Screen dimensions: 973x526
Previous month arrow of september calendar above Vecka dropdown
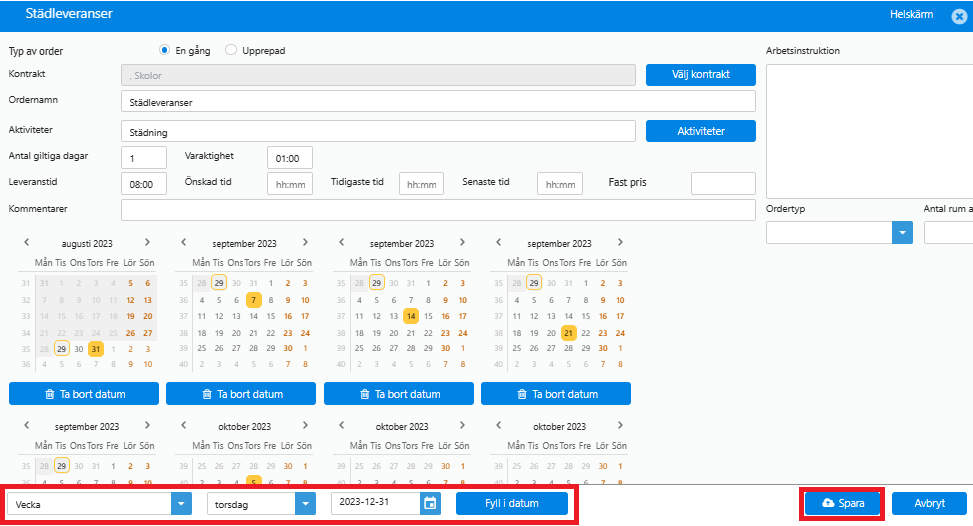tap(27, 426)
